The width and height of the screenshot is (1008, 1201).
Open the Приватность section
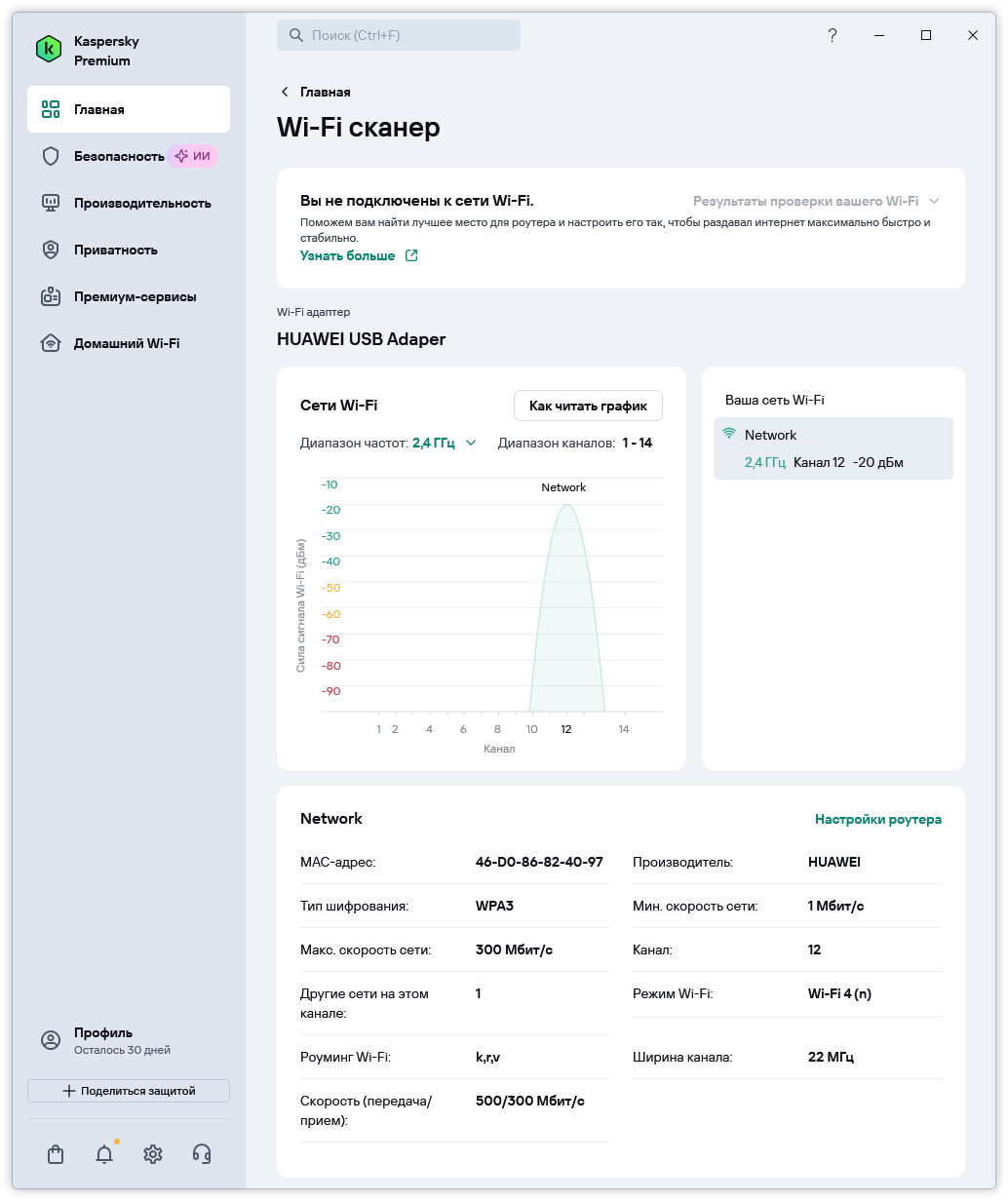(x=129, y=250)
